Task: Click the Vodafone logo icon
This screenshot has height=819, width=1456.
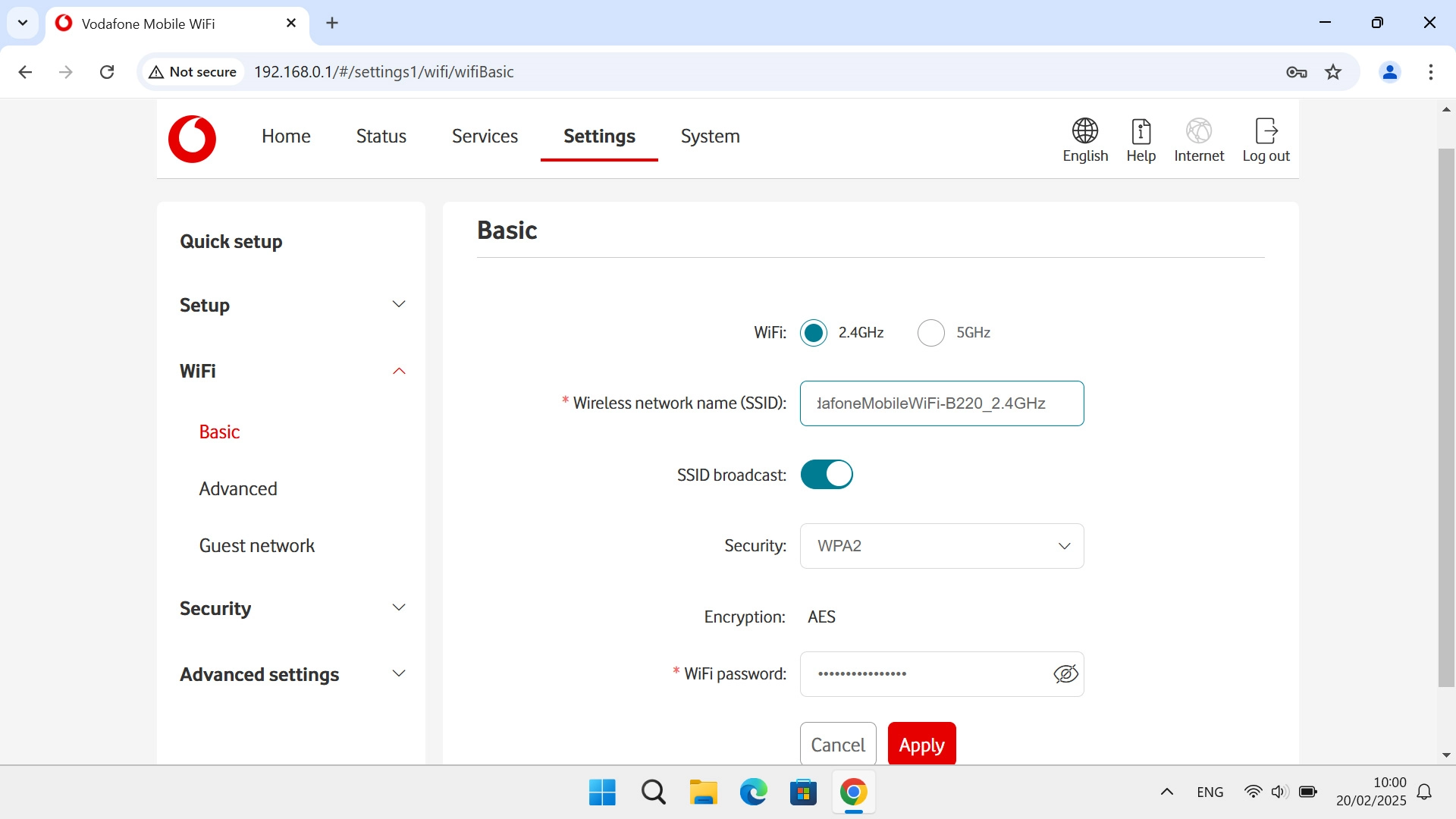Action: [192, 139]
